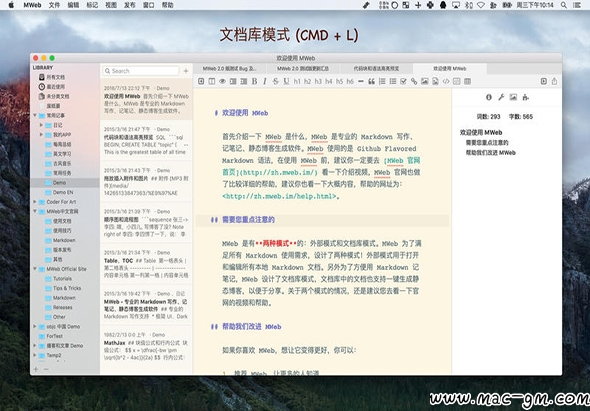
Task: Insert a blockquote with the quote icon
Action: (371, 81)
